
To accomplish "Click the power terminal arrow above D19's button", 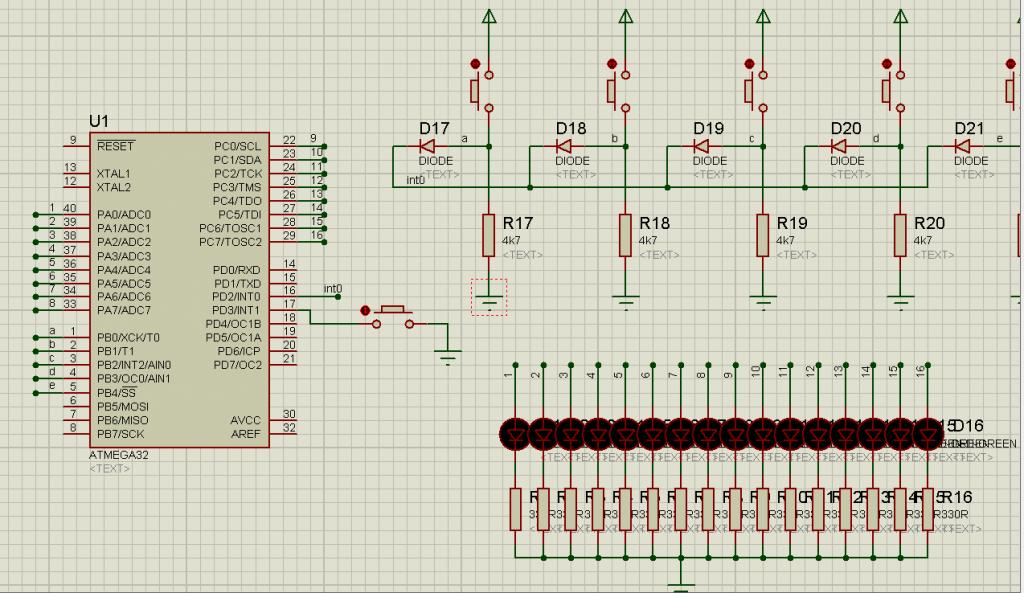I will (x=763, y=16).
